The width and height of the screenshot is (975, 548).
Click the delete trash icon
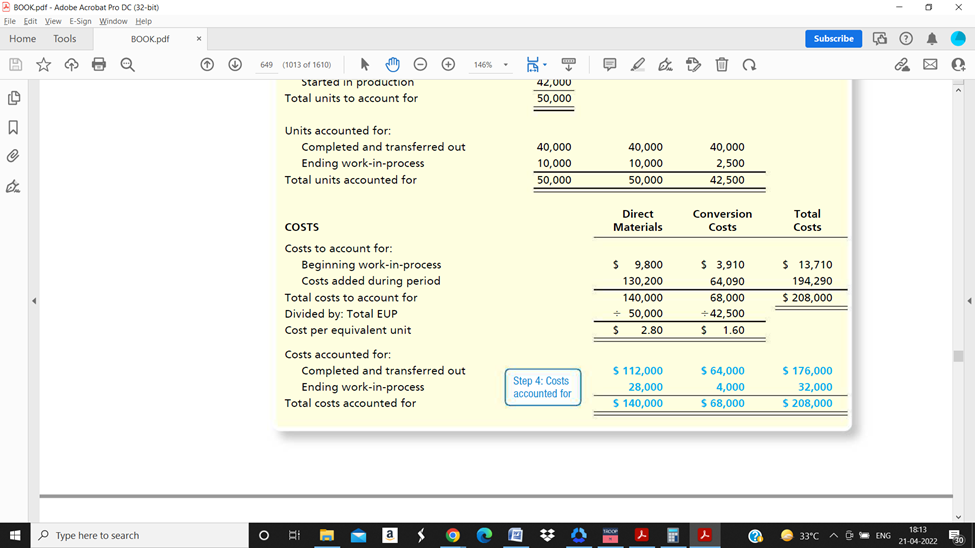[721, 65]
